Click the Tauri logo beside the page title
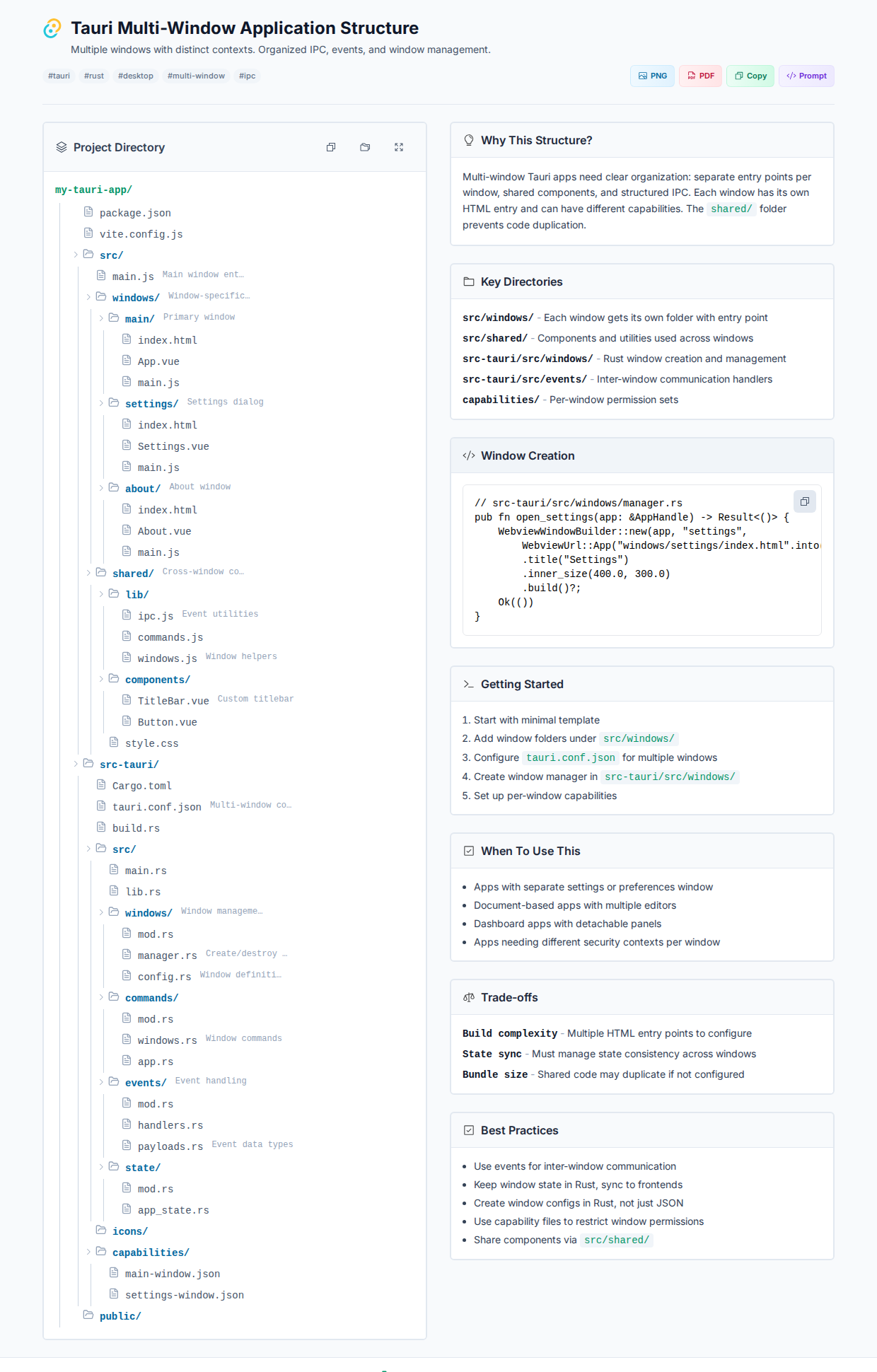This screenshot has width=877, height=1372. coord(52,28)
